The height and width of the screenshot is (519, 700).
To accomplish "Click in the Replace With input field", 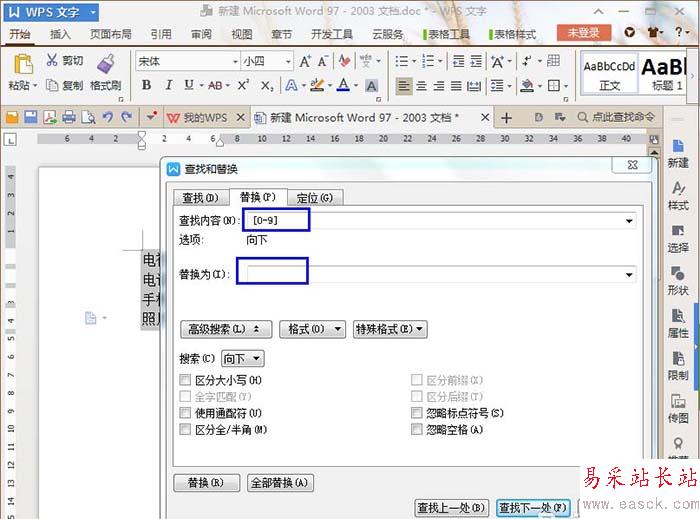I will (x=440, y=274).
